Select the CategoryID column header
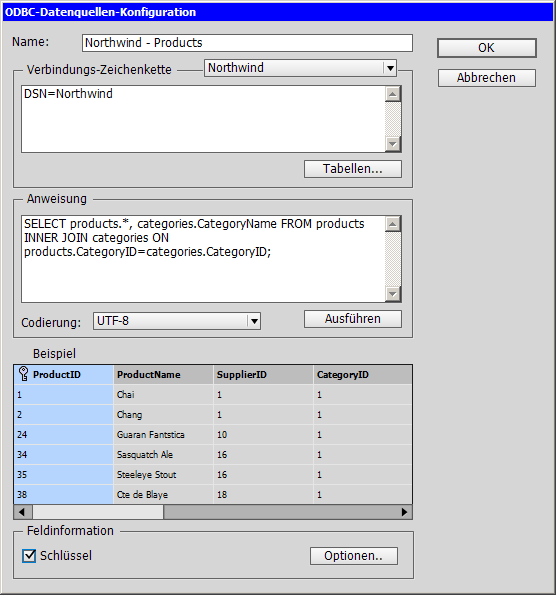Viewport: 556px width, 595px height. coord(363,375)
